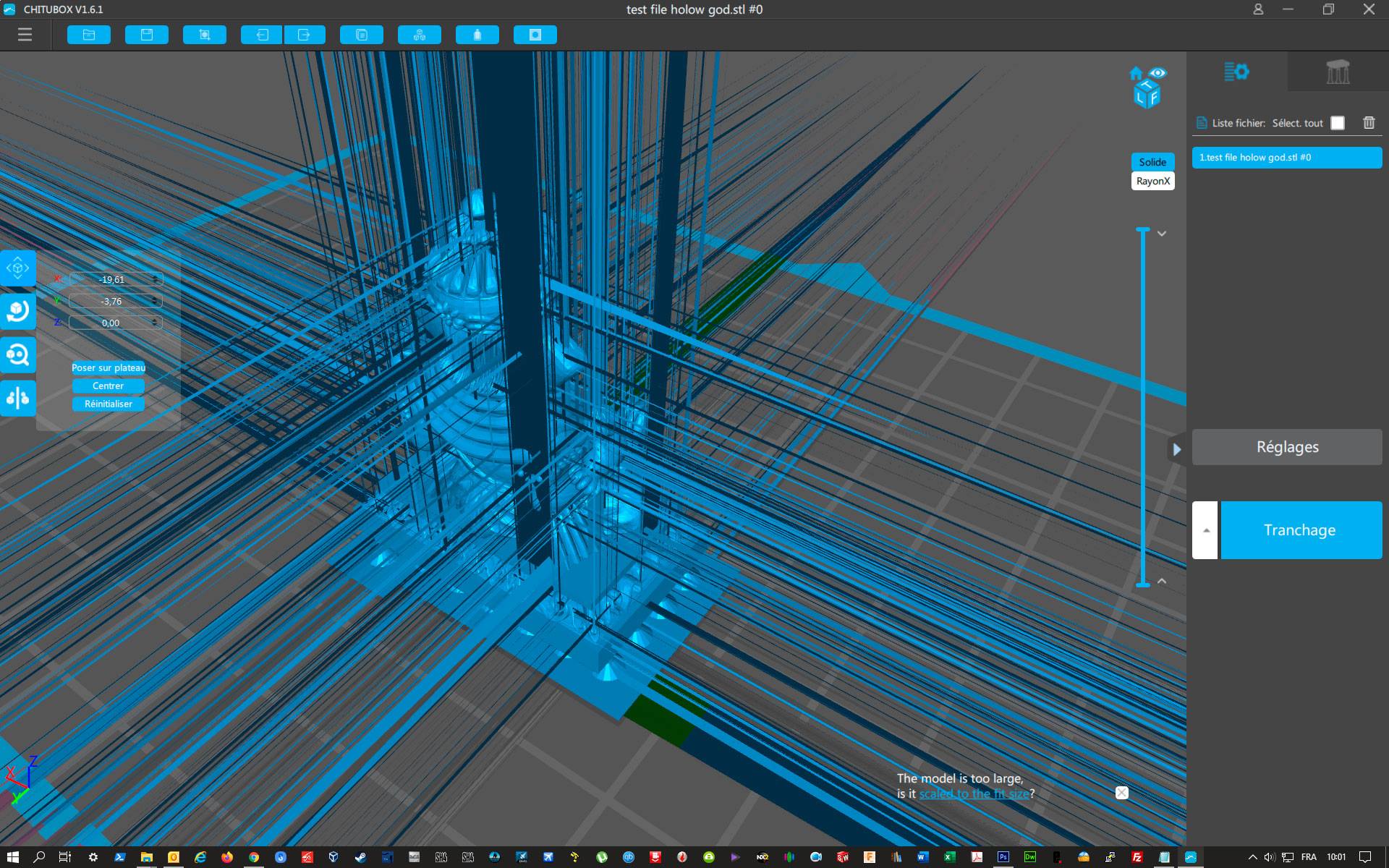Image resolution: width=1389 pixels, height=868 pixels.
Task: Click the Z position spinner arrows
Action: [x=156, y=323]
